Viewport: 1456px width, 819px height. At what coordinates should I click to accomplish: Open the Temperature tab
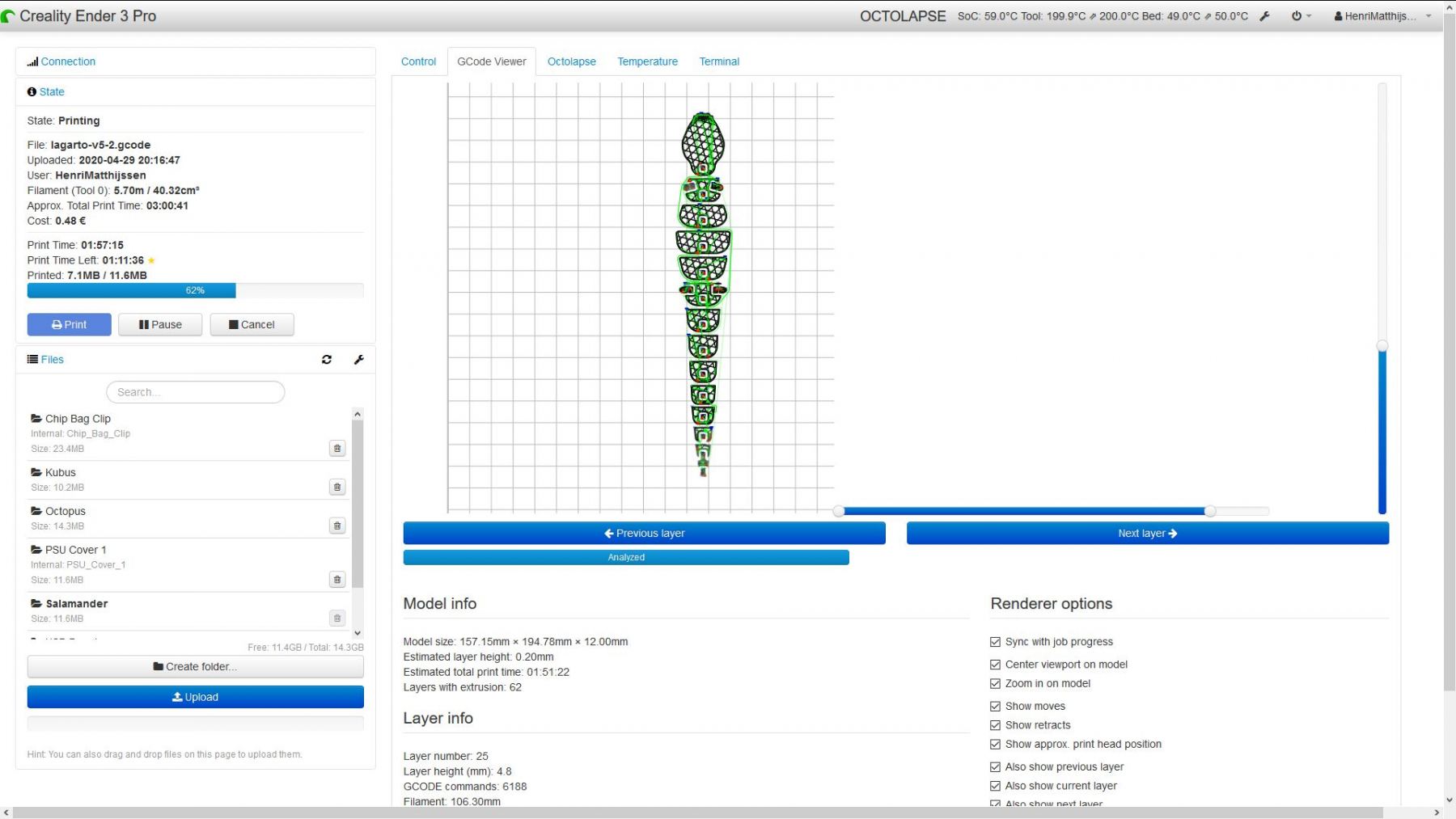click(647, 61)
